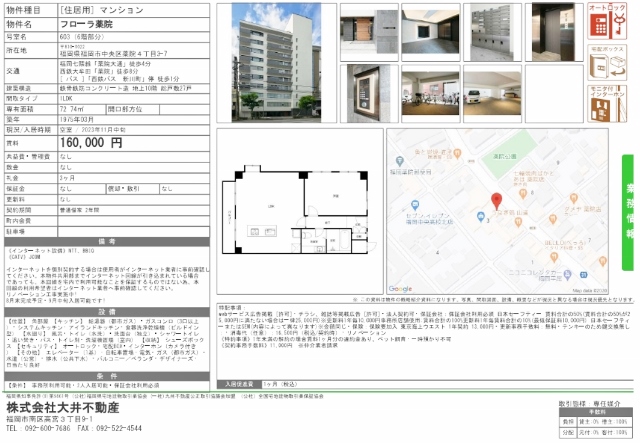Click the phone number TEL 092-600-7686
The height and width of the screenshot is (443, 640).
click(38, 429)
